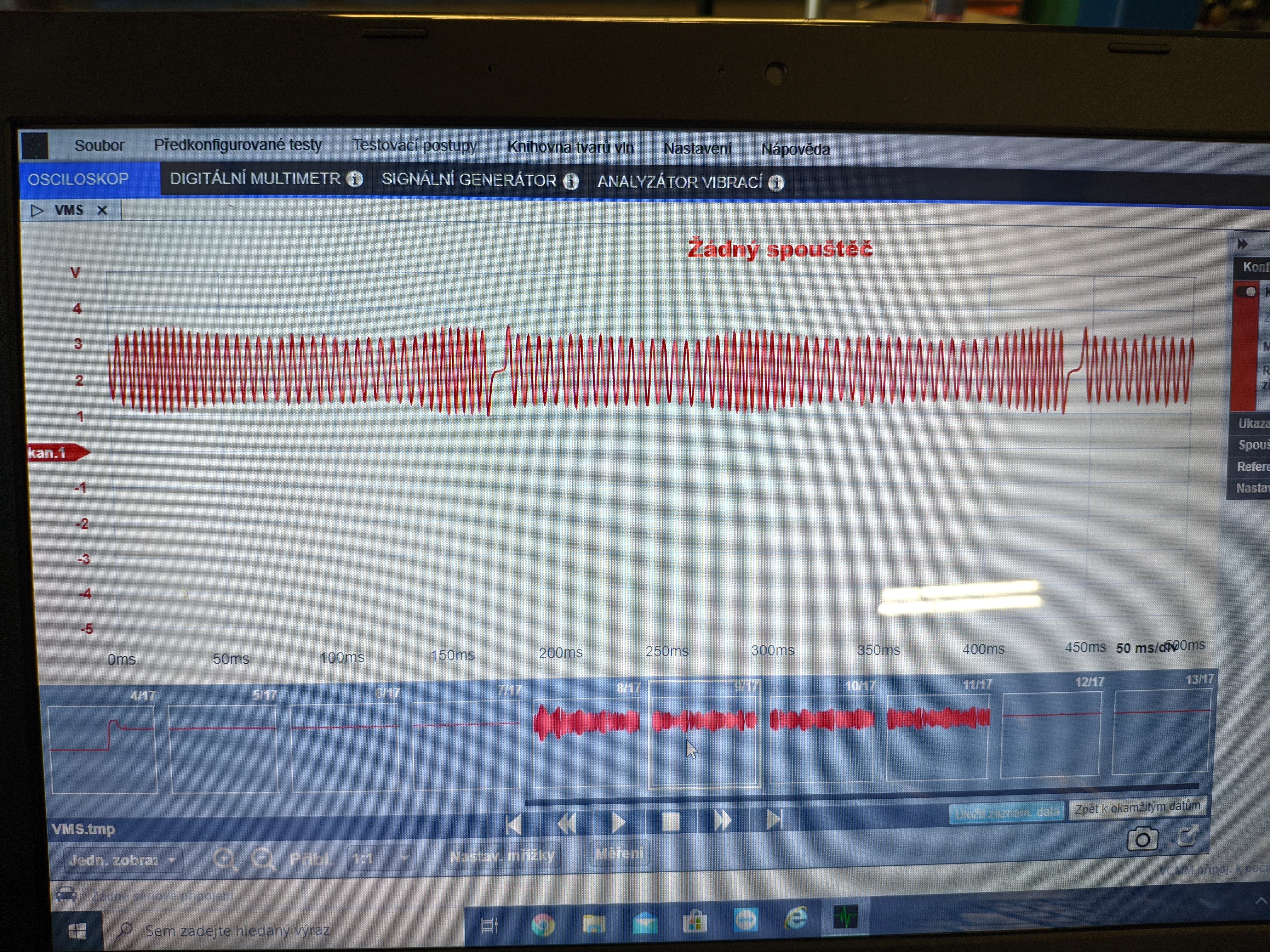The image size is (1270, 952).
Task: Click the zoom in magnifier icon
Action: tap(225, 859)
